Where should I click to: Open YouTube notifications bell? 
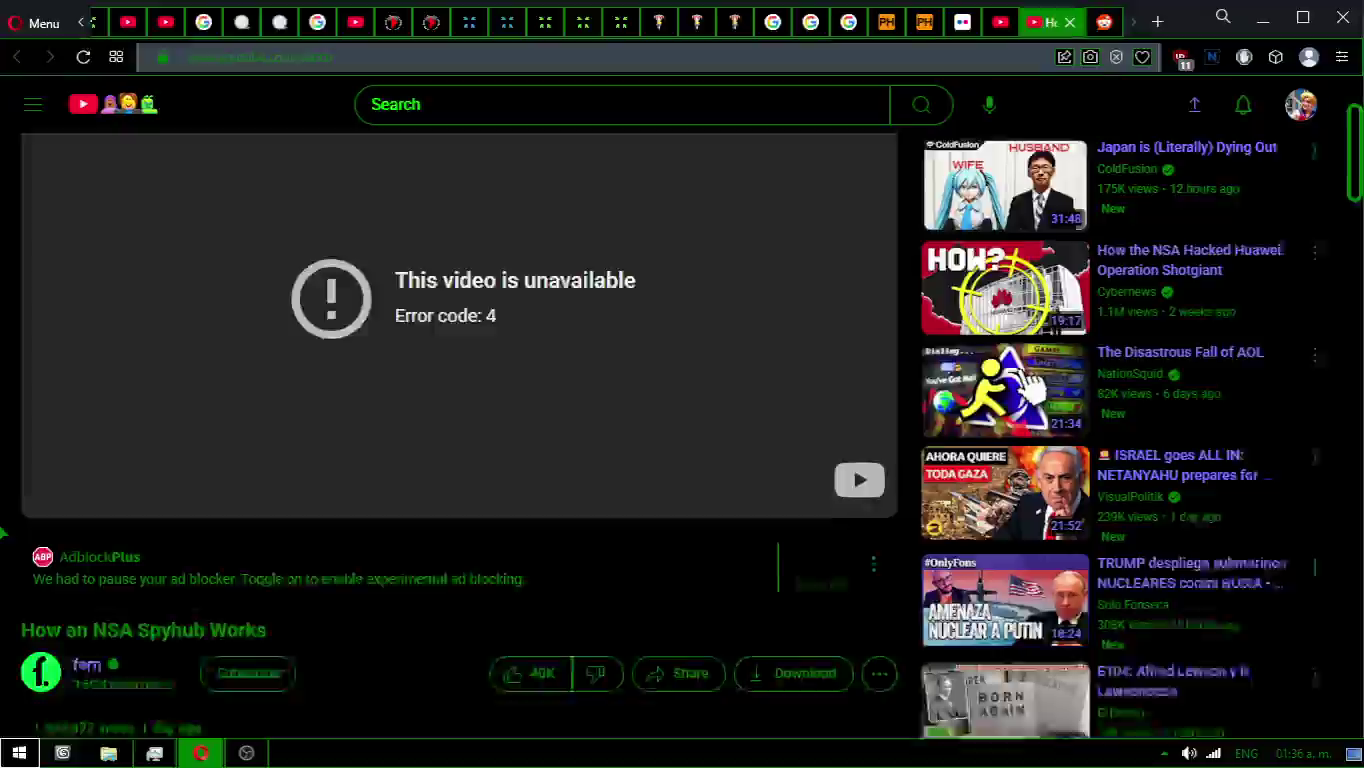point(1243,104)
